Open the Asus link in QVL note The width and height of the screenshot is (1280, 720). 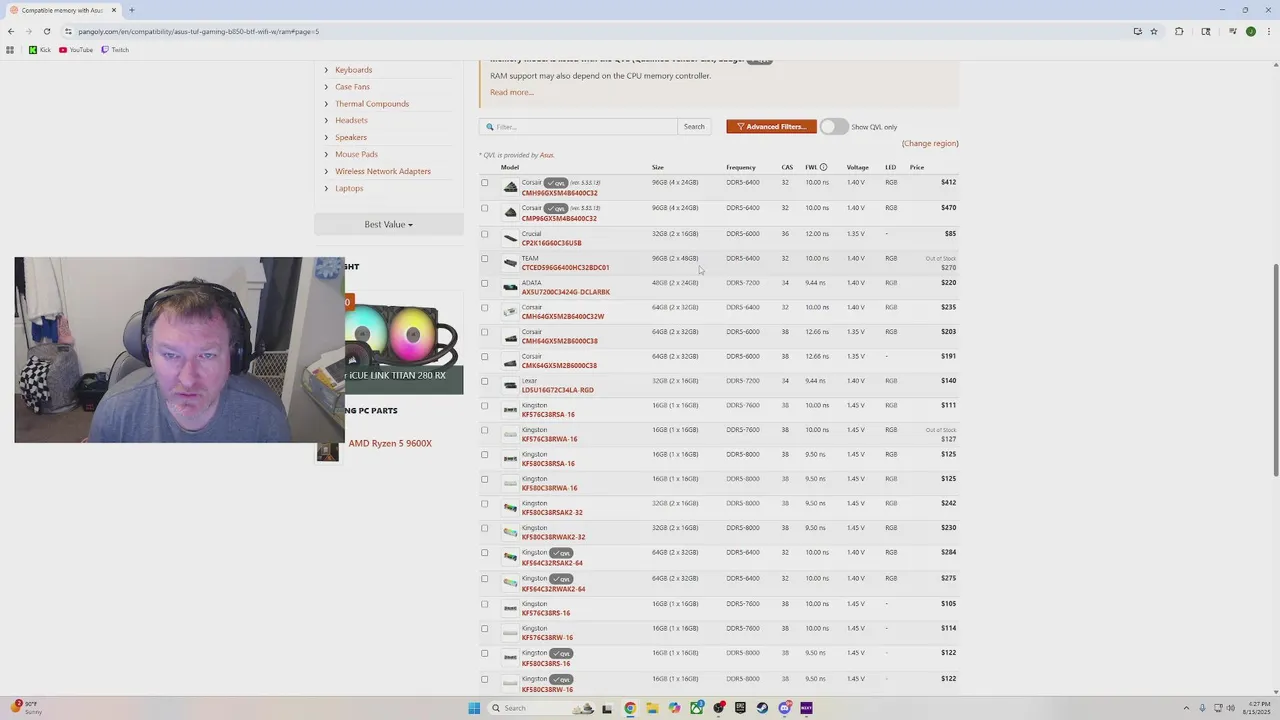pos(546,155)
